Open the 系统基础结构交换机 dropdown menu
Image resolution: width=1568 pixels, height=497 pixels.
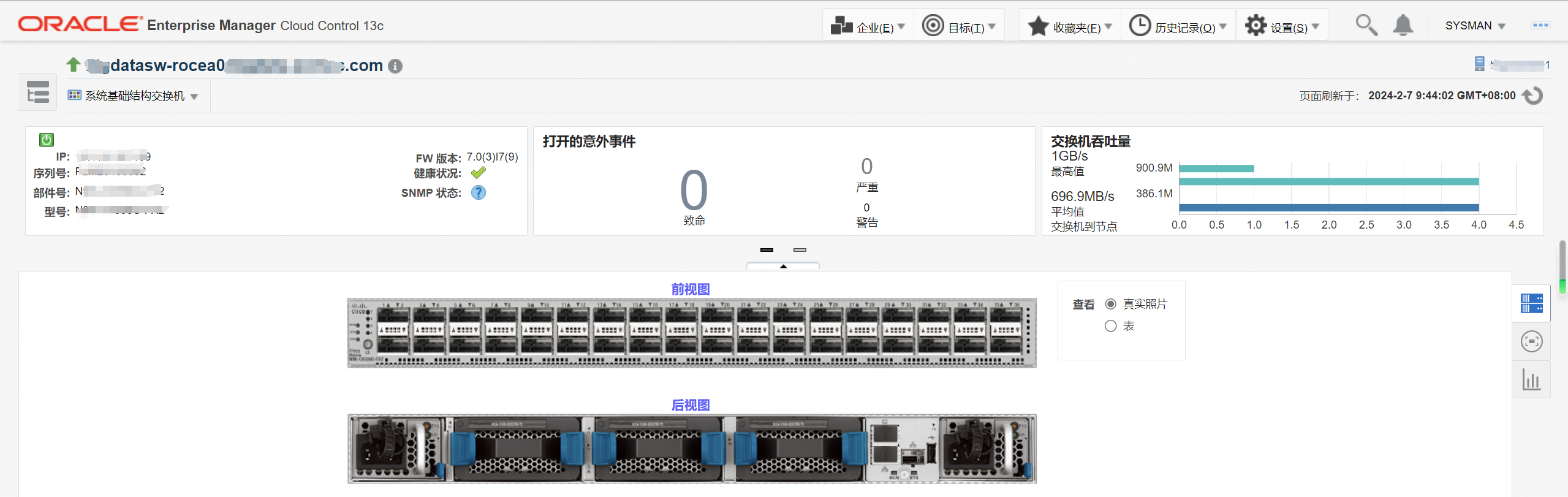tap(133, 96)
